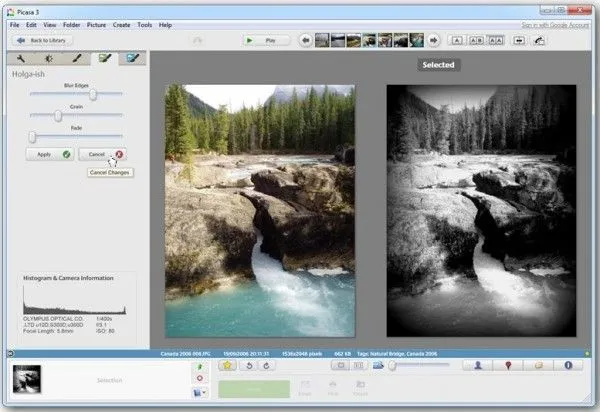Click the Export icon button
600x412 pixels.
pos(360,388)
